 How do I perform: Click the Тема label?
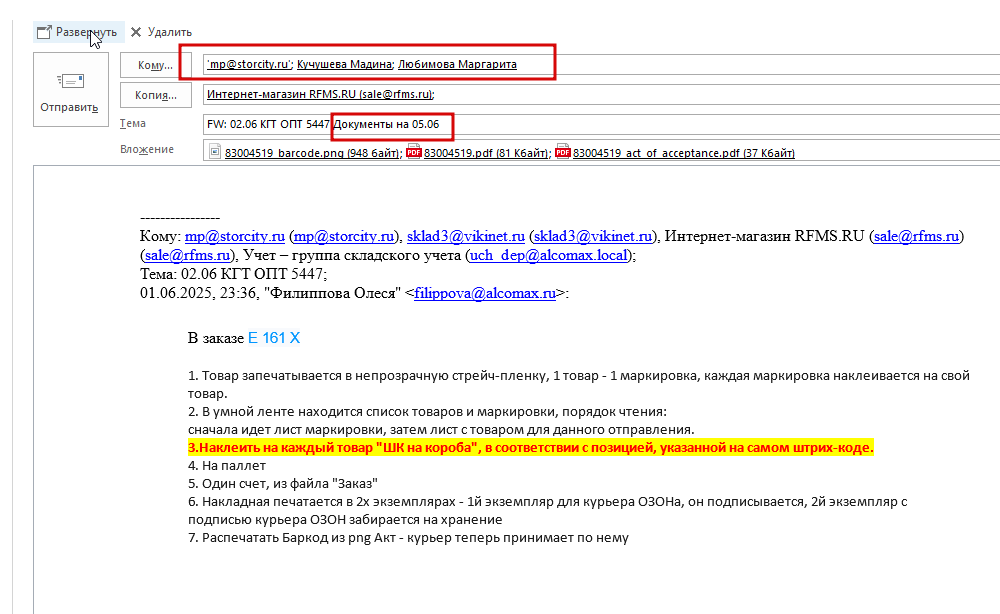(133, 124)
